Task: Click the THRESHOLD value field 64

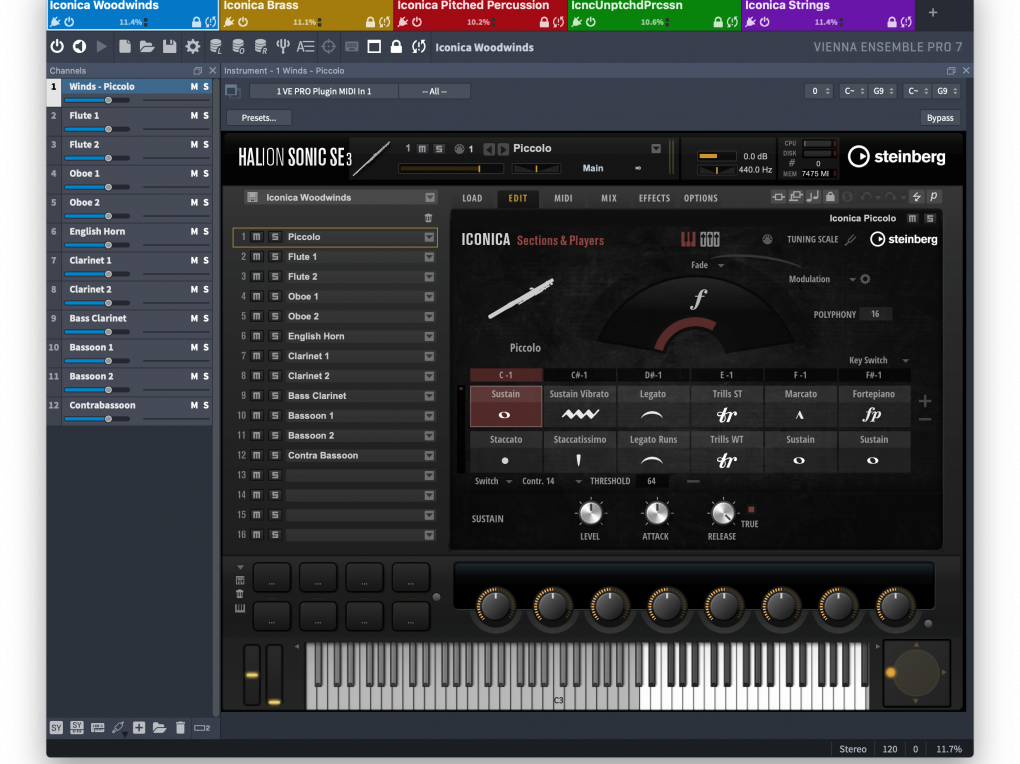Action: click(x=651, y=481)
